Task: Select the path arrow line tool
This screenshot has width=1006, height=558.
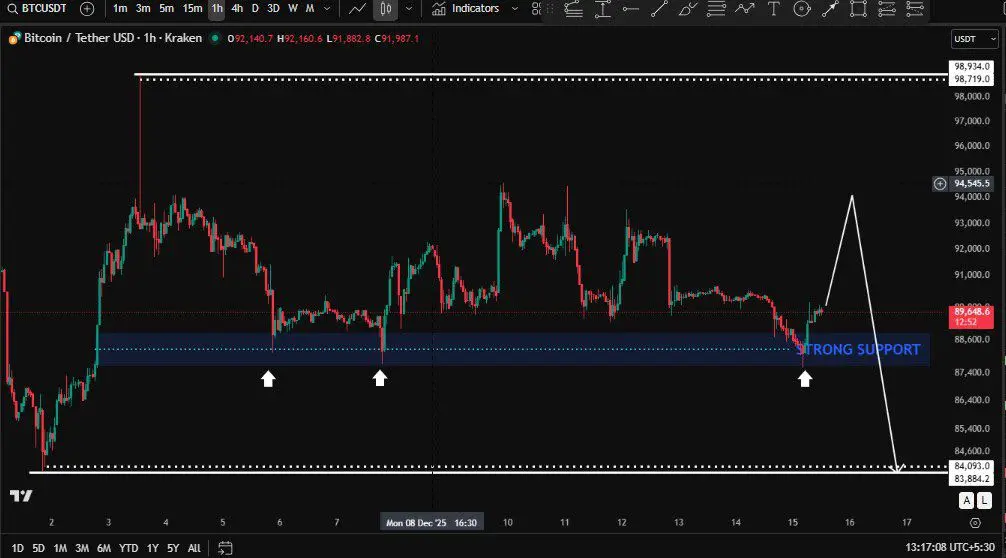Action: coord(745,9)
